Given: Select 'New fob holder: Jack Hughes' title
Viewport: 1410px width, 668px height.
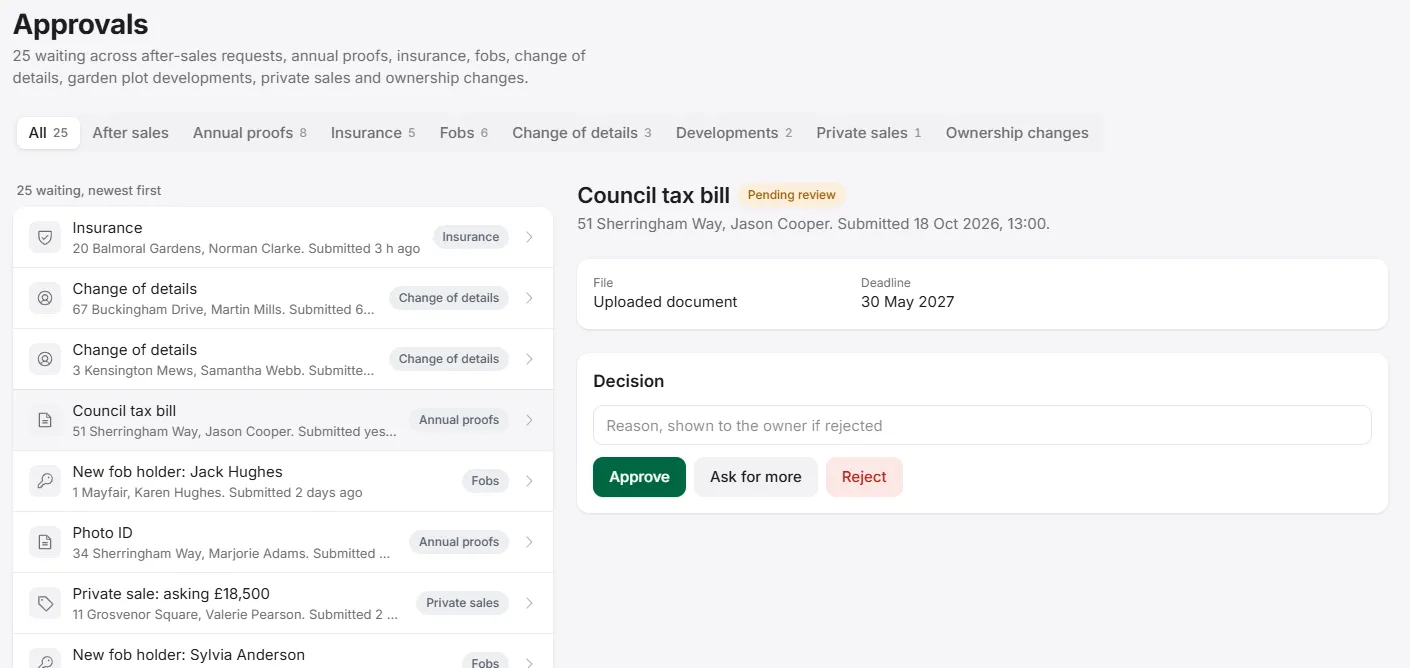Looking at the screenshot, I should [x=178, y=472].
